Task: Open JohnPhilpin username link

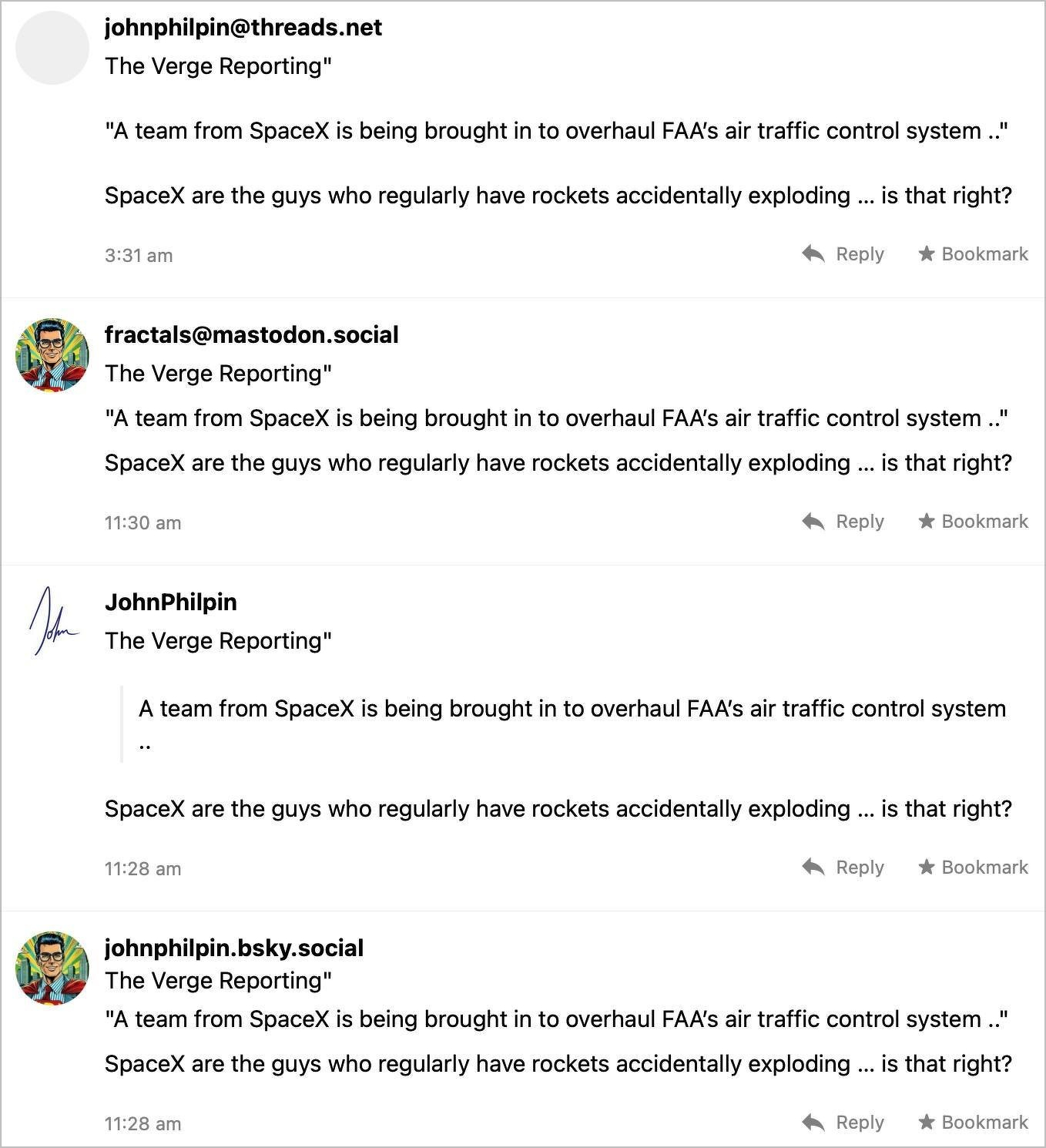Action: click(171, 603)
